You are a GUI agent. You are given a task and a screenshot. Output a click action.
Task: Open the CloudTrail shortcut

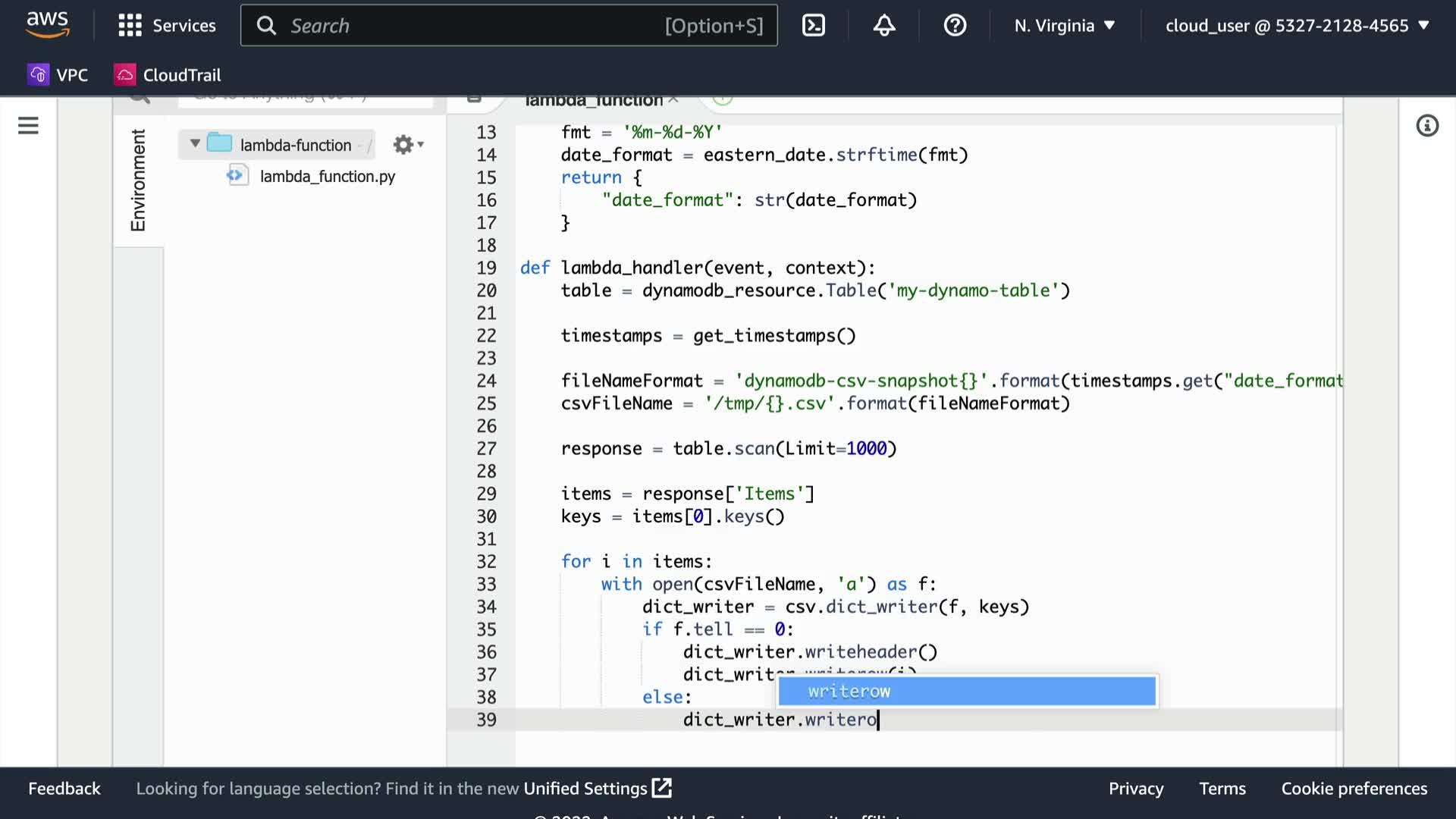pos(168,75)
